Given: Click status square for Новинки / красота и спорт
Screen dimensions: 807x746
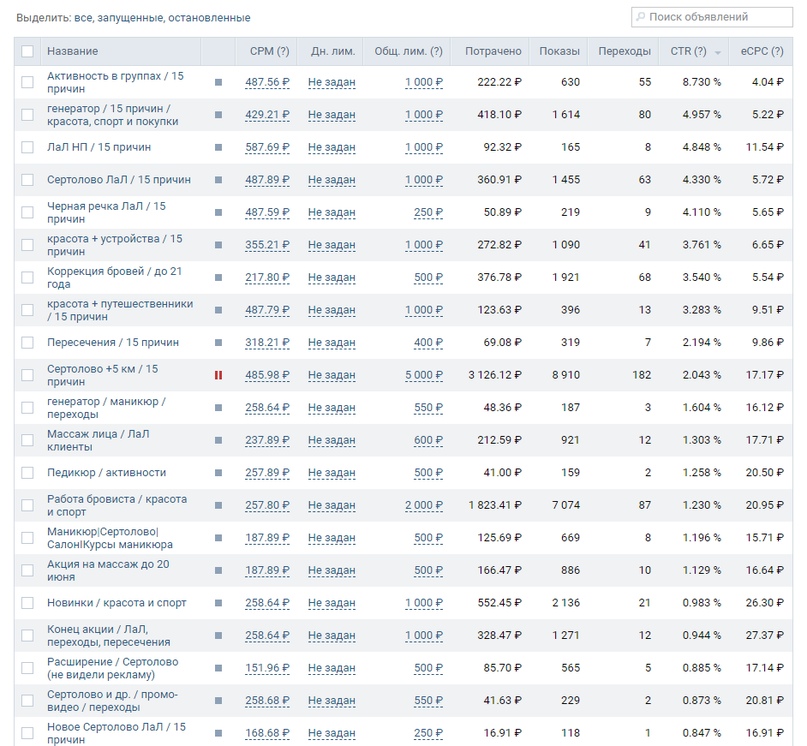Looking at the screenshot, I should (x=218, y=603).
